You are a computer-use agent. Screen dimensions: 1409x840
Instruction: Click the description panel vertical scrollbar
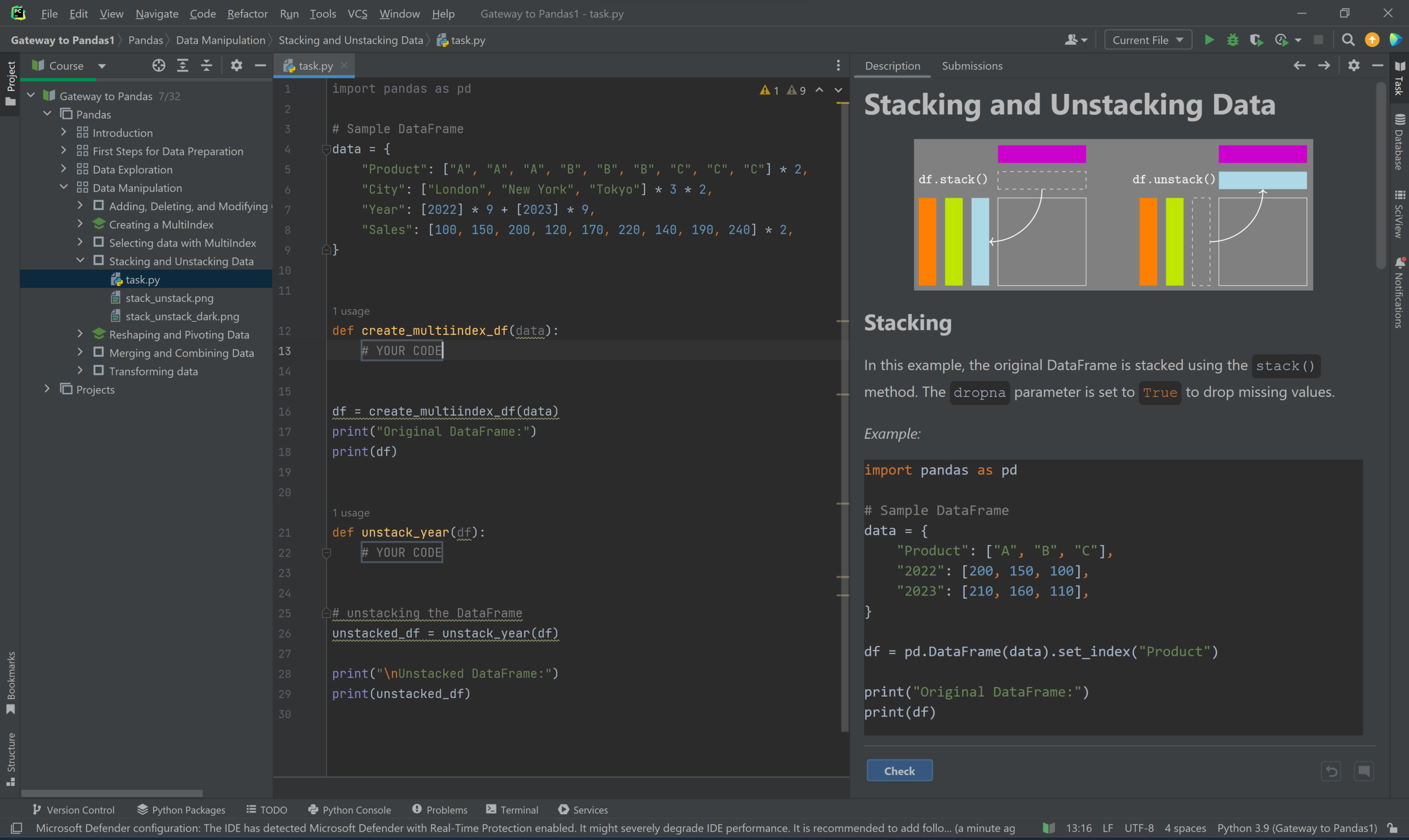click(1380, 176)
